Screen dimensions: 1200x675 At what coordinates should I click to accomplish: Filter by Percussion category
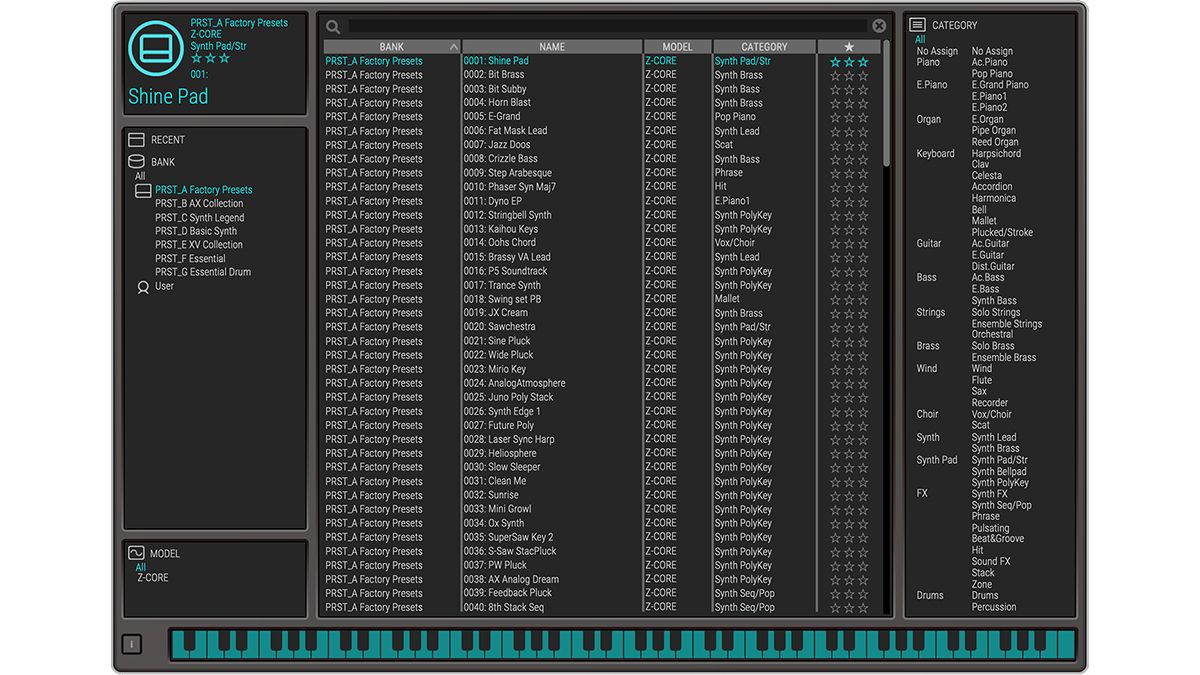[x=994, y=607]
